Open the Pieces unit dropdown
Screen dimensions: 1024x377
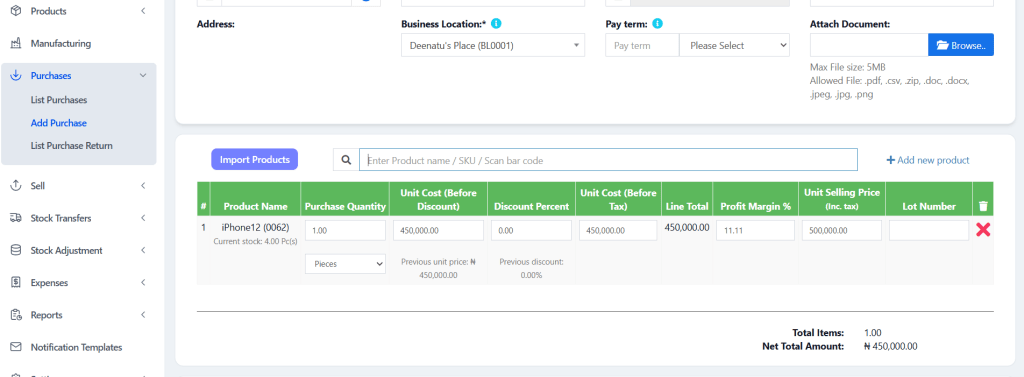[x=345, y=264]
